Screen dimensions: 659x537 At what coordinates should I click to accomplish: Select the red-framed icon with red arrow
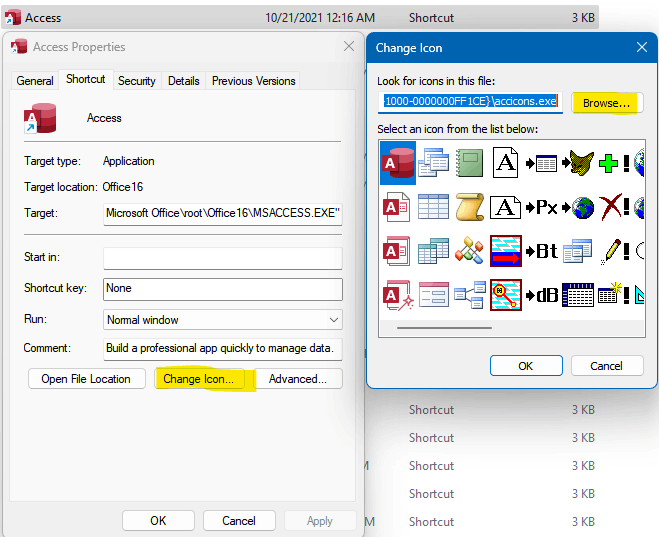tap(506, 251)
